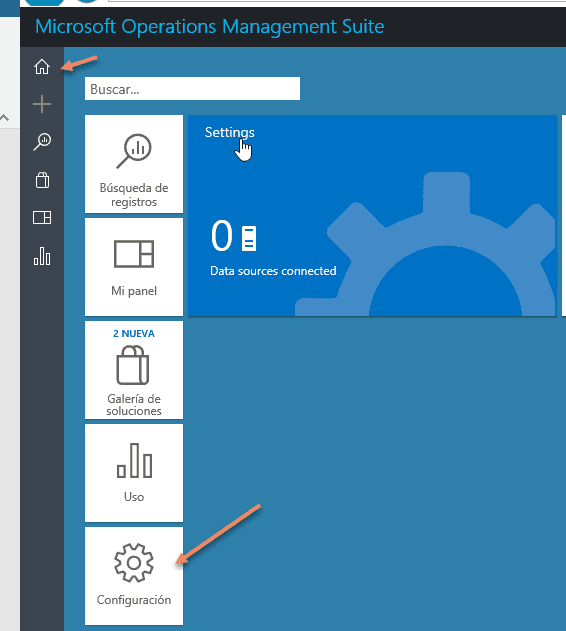Click Microsoft Operations Management Suite title

pos(210,27)
